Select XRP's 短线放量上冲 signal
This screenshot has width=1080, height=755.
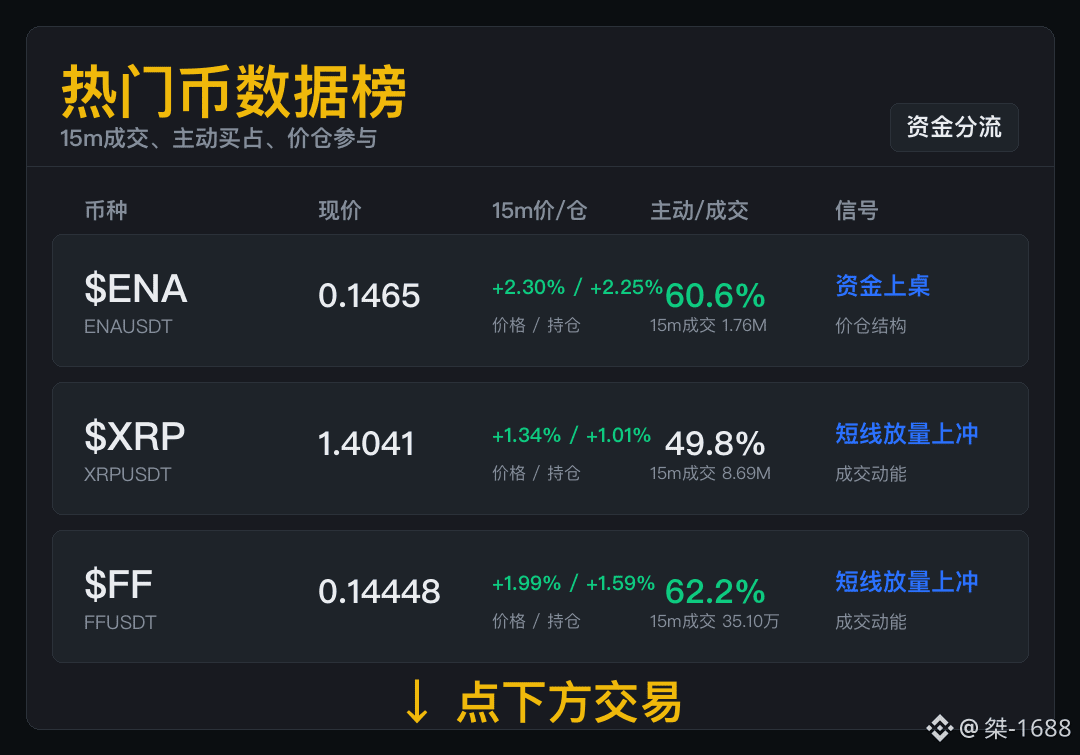(x=906, y=434)
